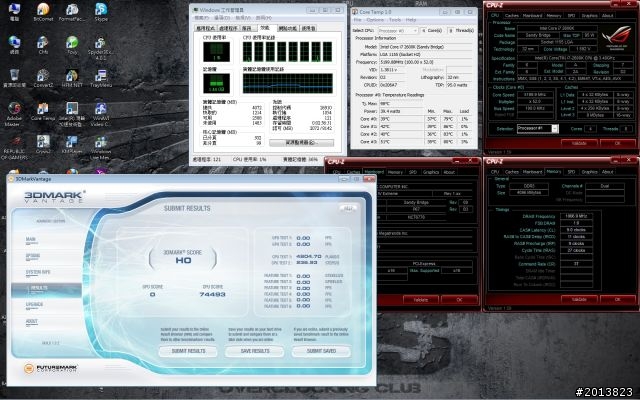640x400 pixels.
Task: Go to Main section in 3DMark Vantage sidebar
Action: (x=31, y=240)
